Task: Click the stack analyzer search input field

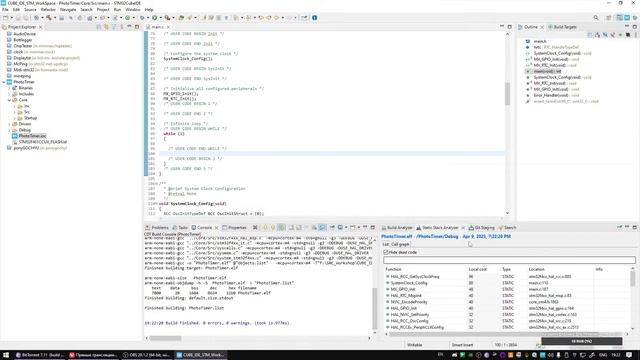Action: pyautogui.click(x=509, y=260)
